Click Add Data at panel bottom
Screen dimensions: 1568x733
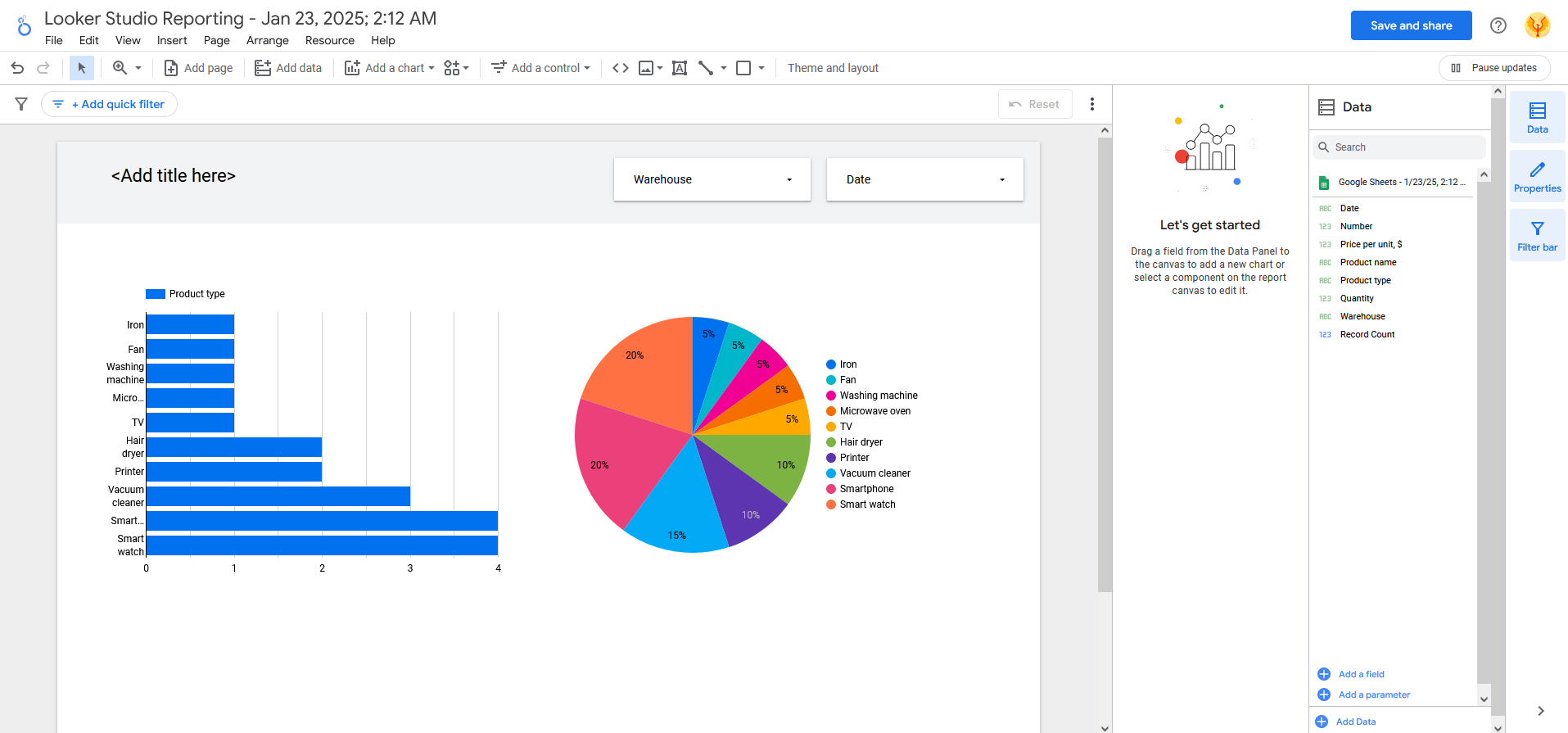coord(1346,722)
